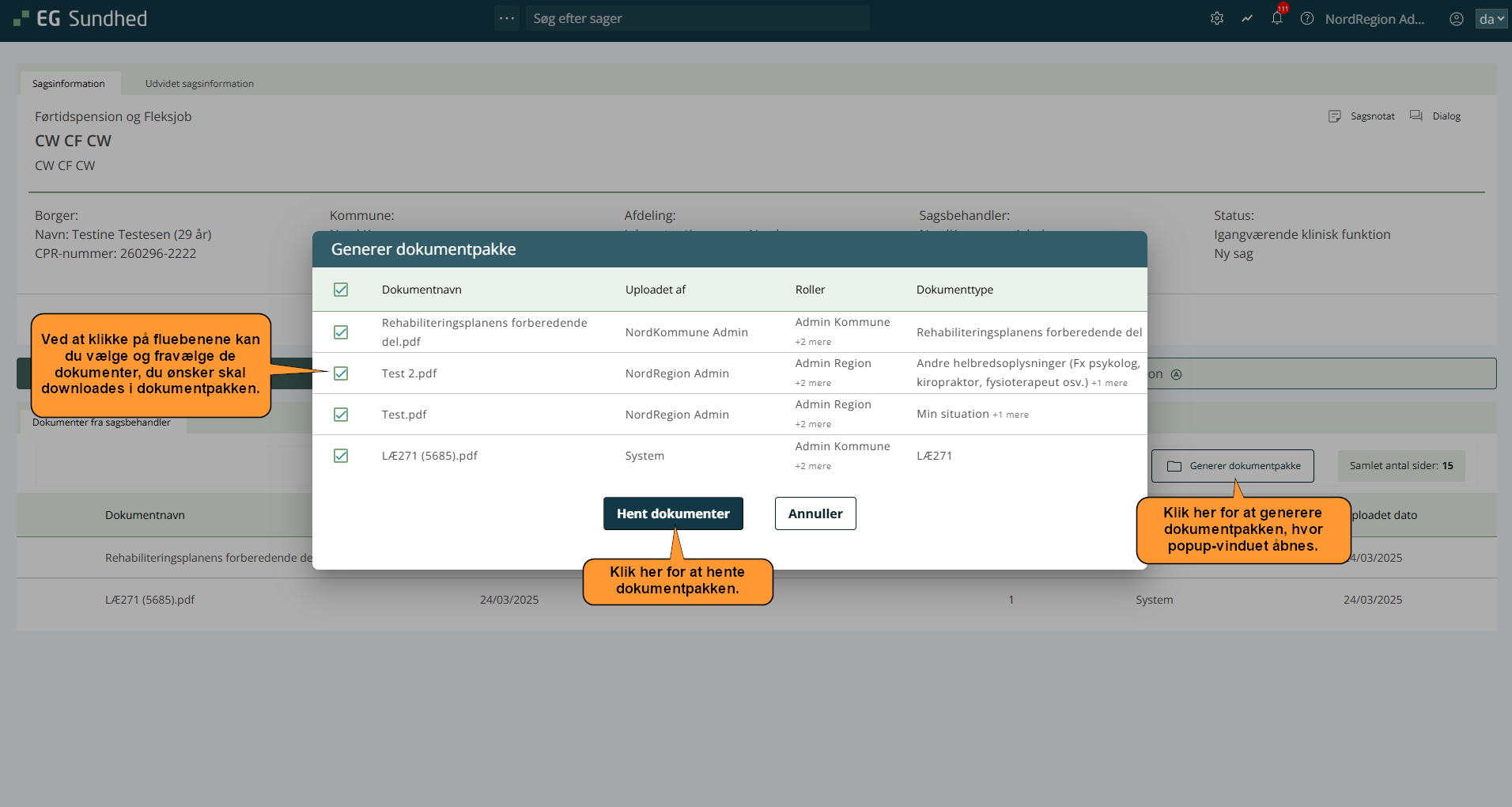Open the statistics trend line icon
Image resolution: width=1512 pixels, height=807 pixels.
coord(1247,18)
